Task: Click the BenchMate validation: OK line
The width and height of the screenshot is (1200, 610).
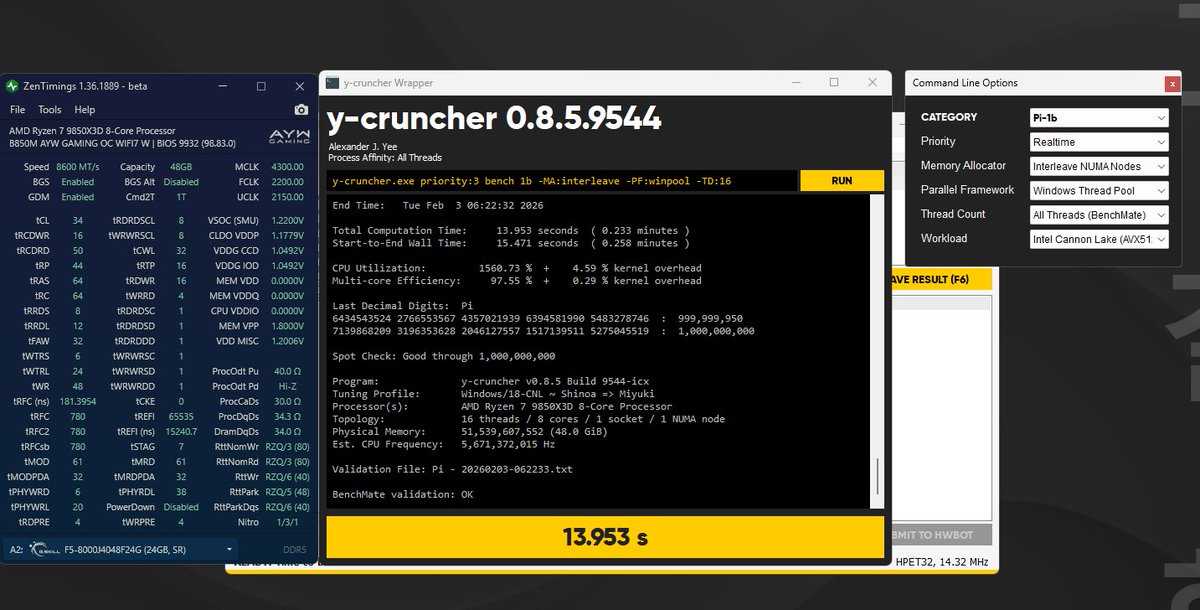Action: (403, 494)
